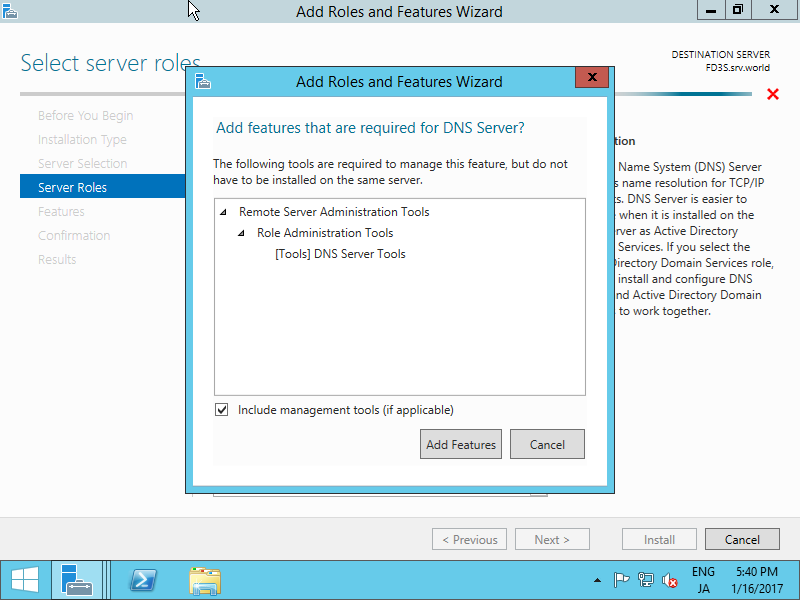800x600 pixels.
Task: Cancel the DNS Server features dialog
Action: [x=547, y=444]
